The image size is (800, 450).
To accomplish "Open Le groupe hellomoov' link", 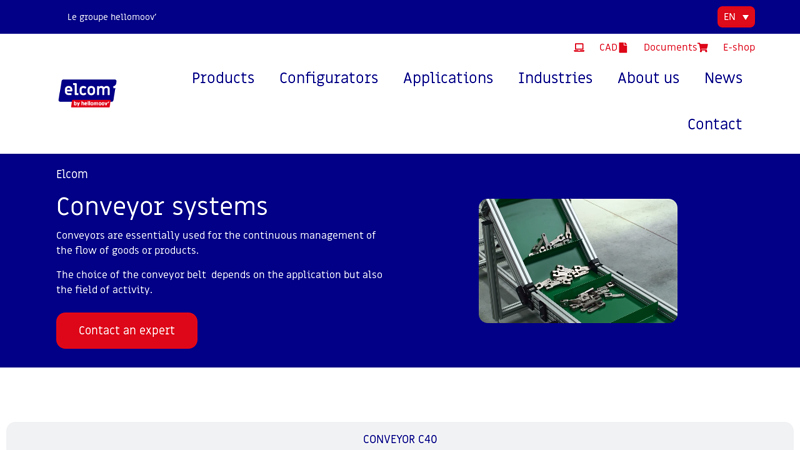I will pos(112,17).
